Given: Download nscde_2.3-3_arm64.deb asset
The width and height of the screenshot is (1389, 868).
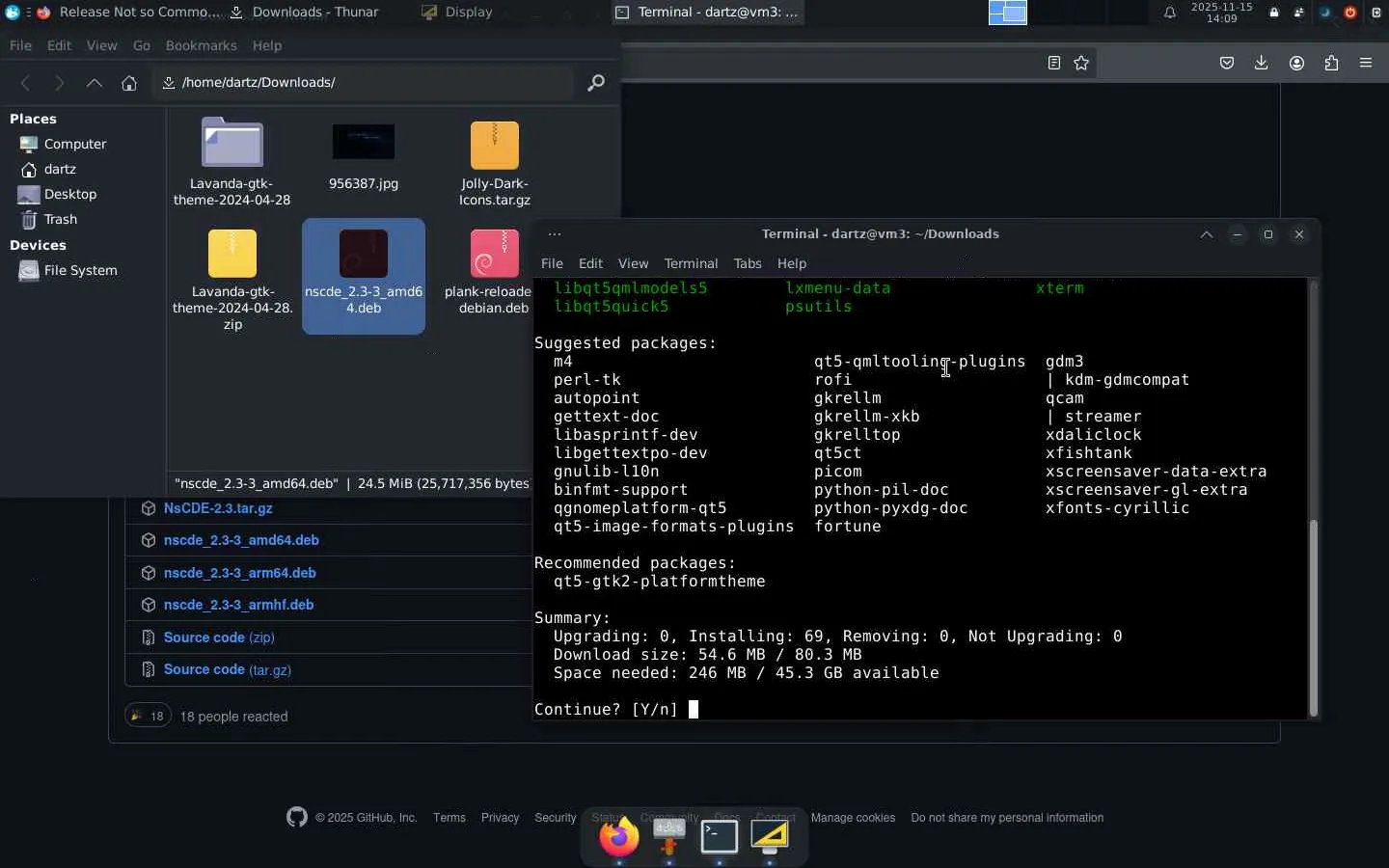Looking at the screenshot, I should pos(240,573).
